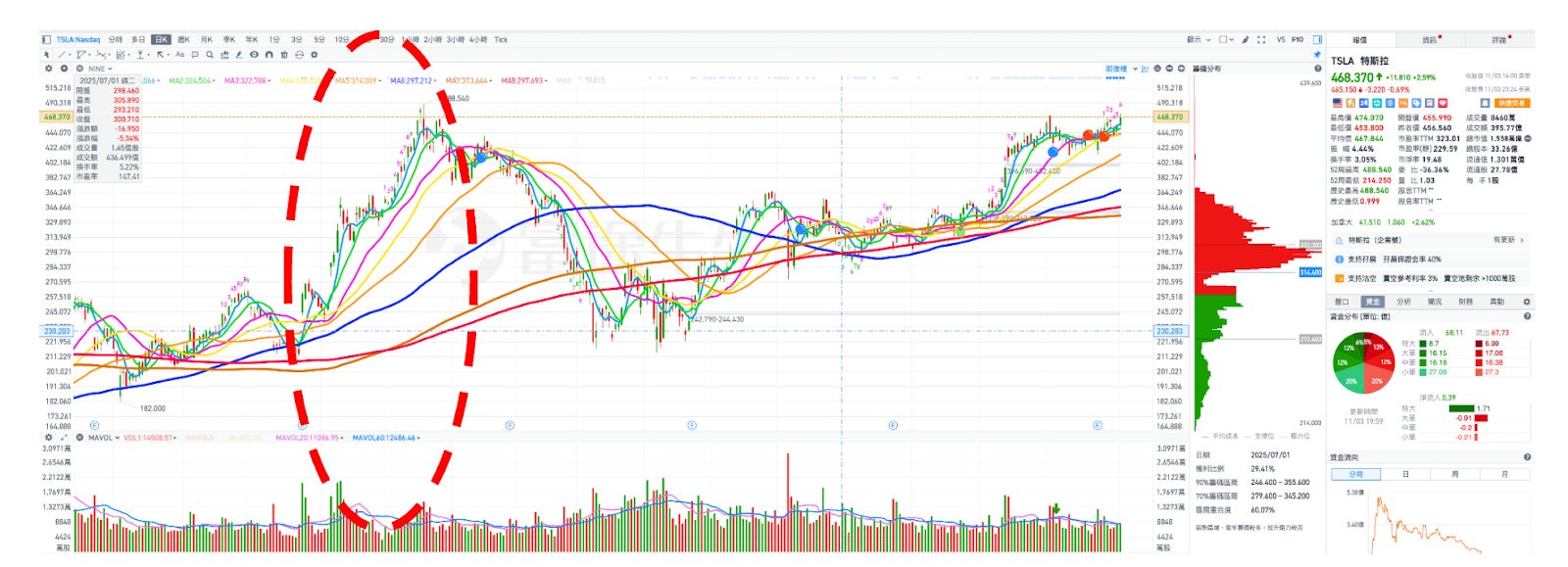This screenshot has width=1568, height=567.
Task: Toggle MA6 moving average line
Action: point(413,80)
